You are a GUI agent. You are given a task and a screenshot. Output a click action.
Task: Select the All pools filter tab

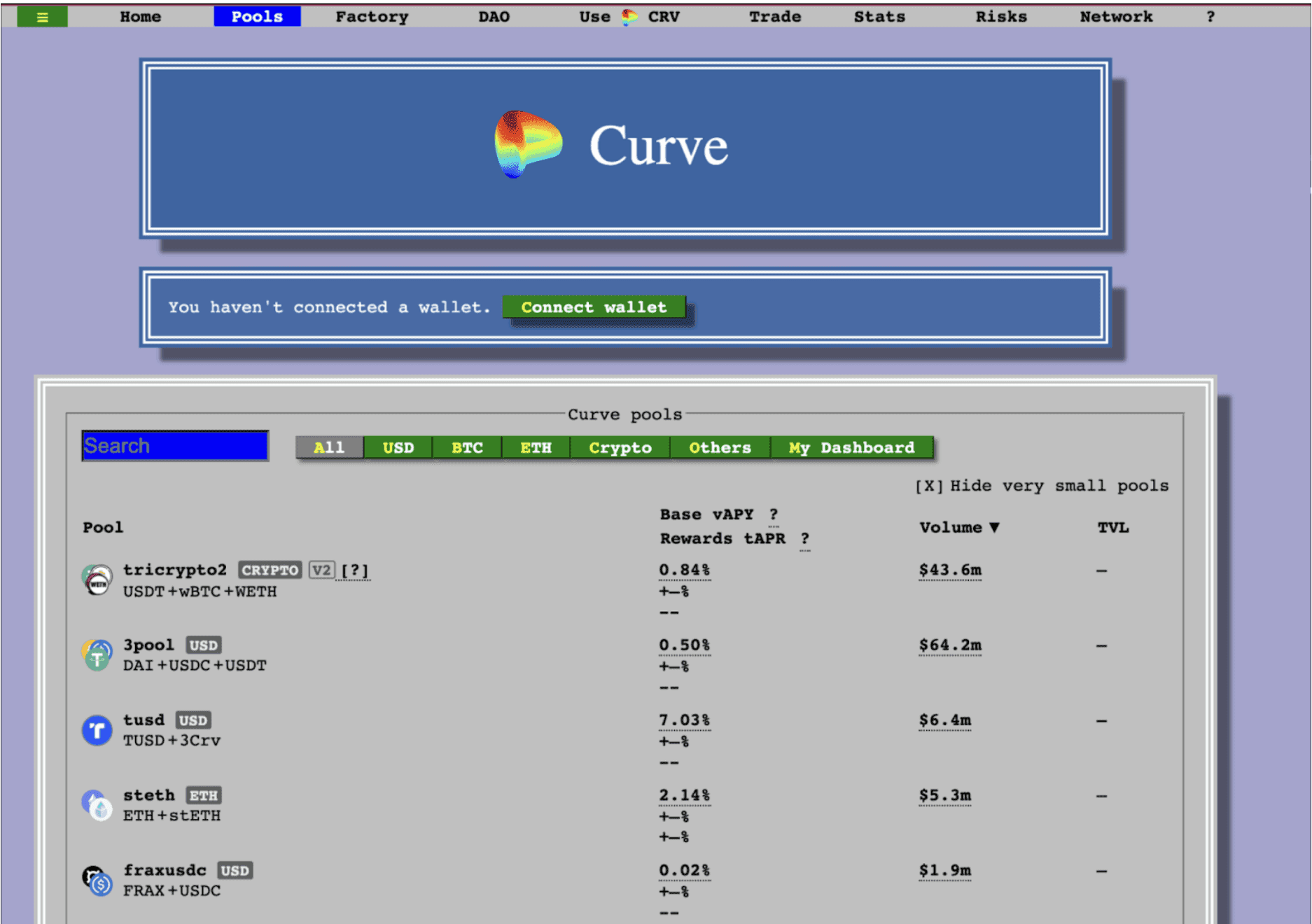coord(329,447)
